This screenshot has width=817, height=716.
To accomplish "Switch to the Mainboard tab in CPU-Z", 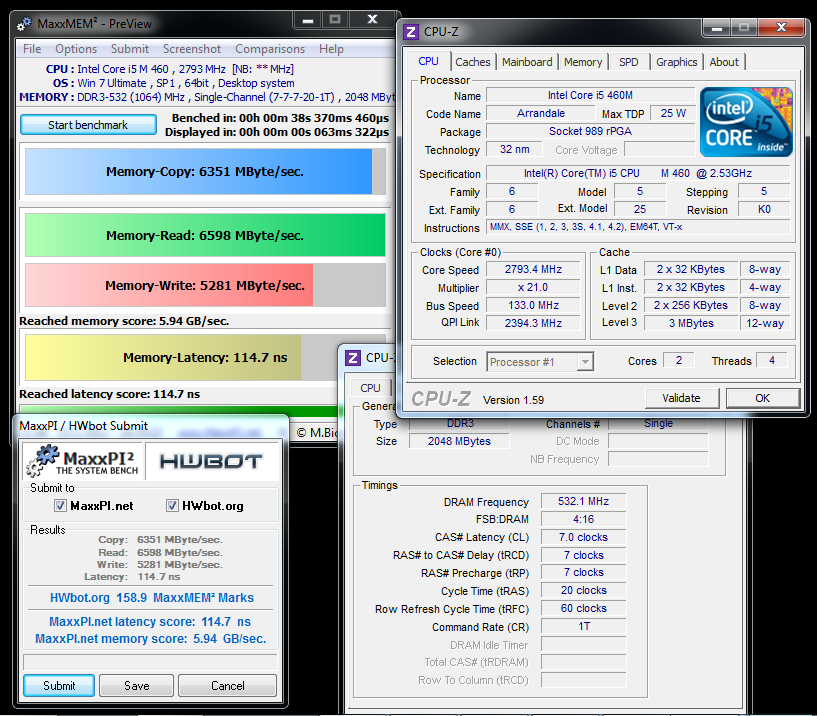I will pyautogui.click(x=527, y=62).
